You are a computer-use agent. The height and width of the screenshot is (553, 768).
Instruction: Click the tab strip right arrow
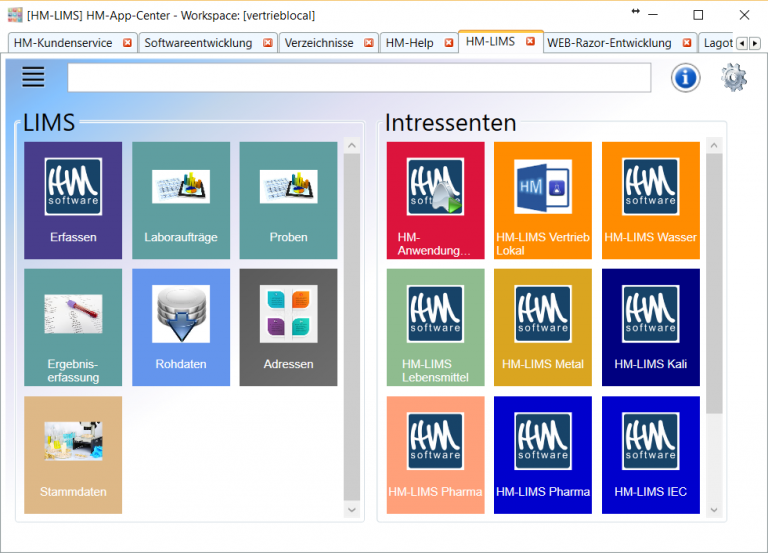tap(755, 44)
